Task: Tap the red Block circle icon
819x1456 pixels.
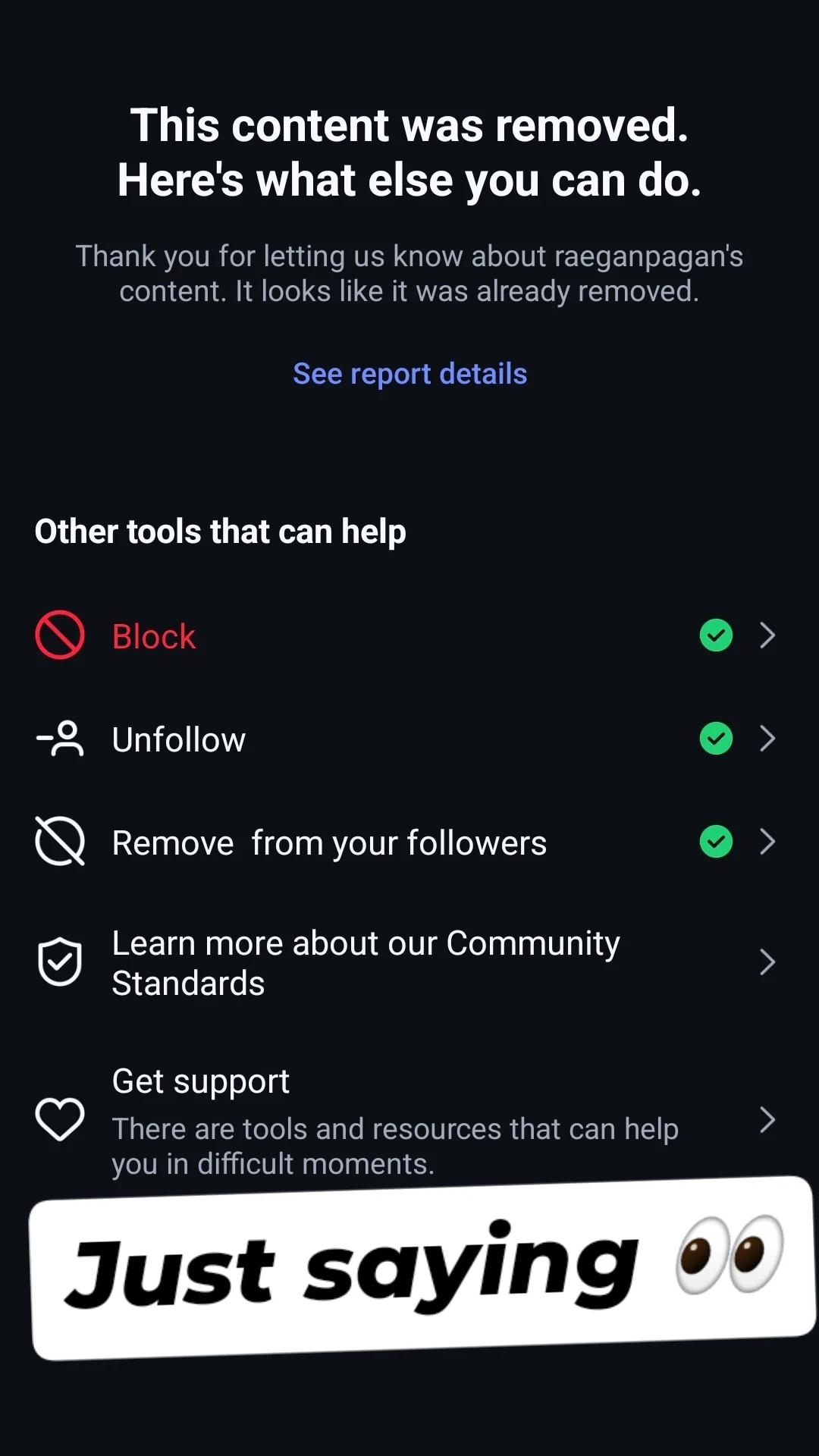Action: [x=60, y=635]
